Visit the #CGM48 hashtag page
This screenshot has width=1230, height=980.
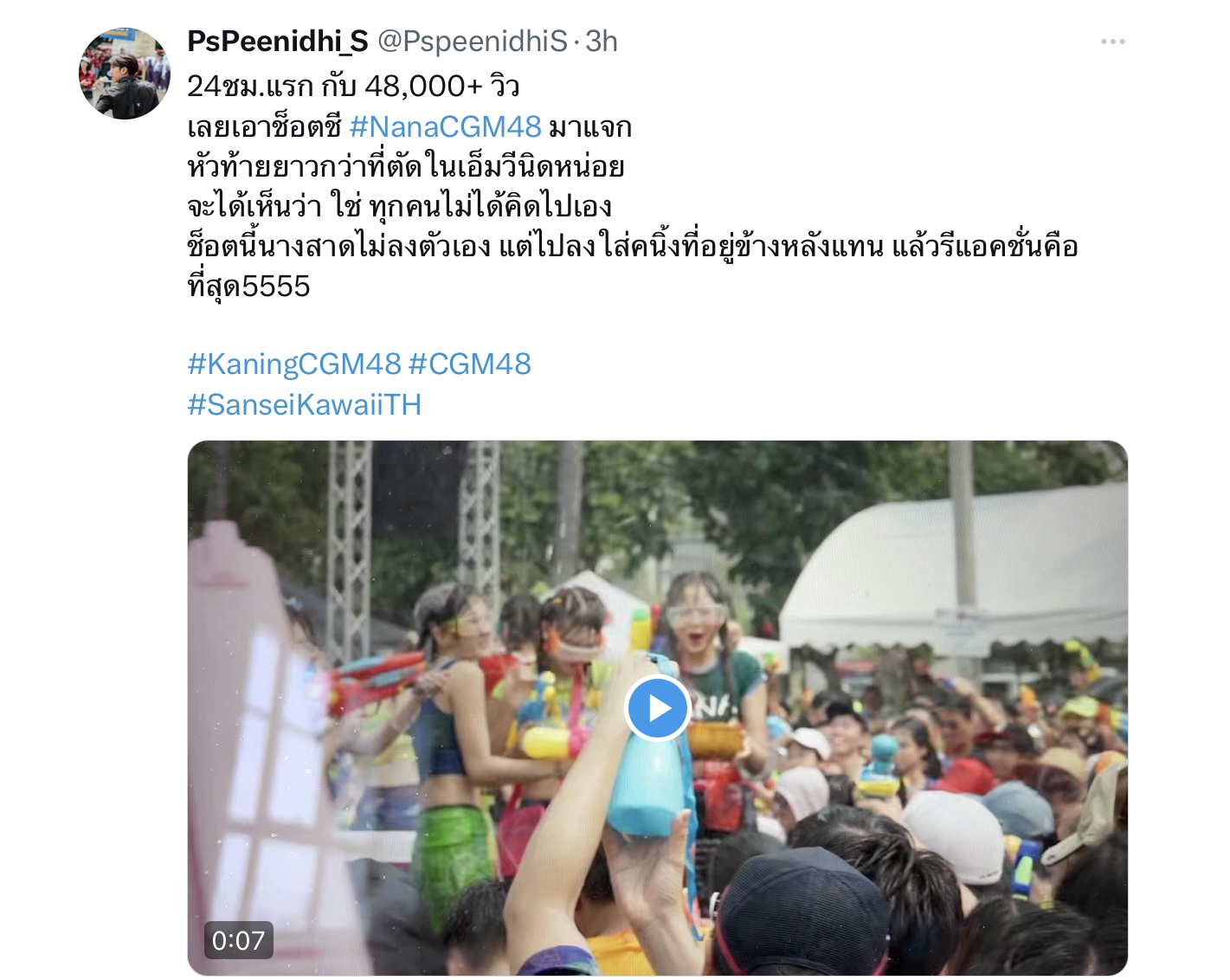point(469,364)
